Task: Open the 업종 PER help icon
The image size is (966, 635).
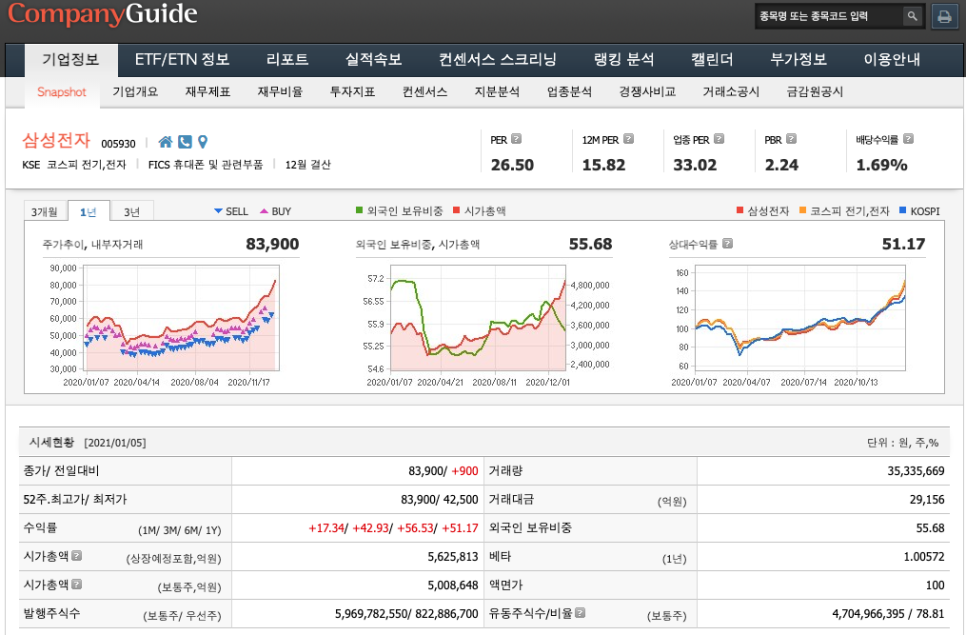Action: (x=719, y=139)
